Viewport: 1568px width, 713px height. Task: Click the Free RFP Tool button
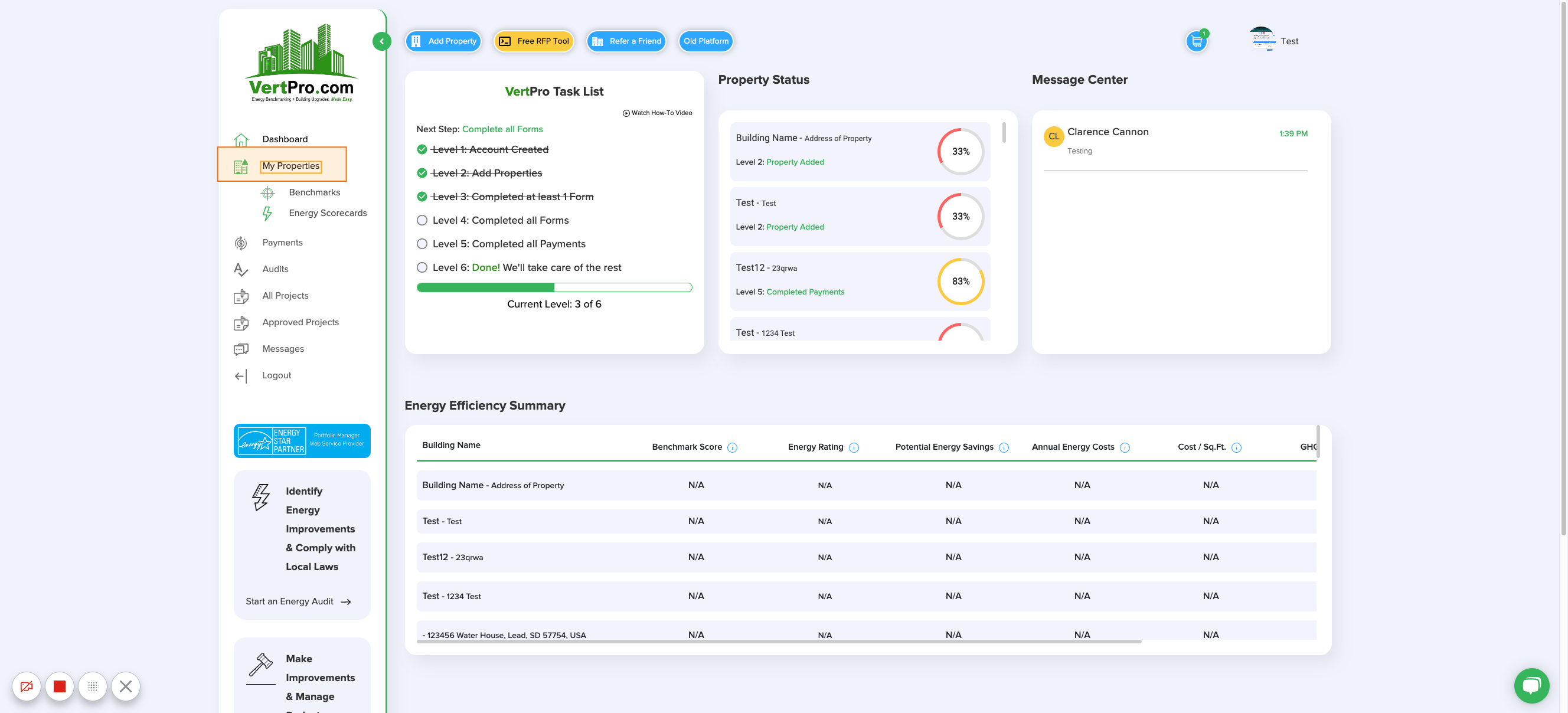pyautogui.click(x=534, y=41)
